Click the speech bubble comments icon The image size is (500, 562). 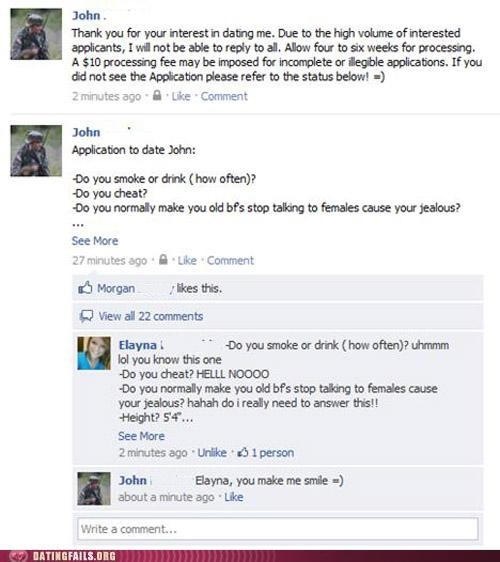pyautogui.click(x=86, y=316)
